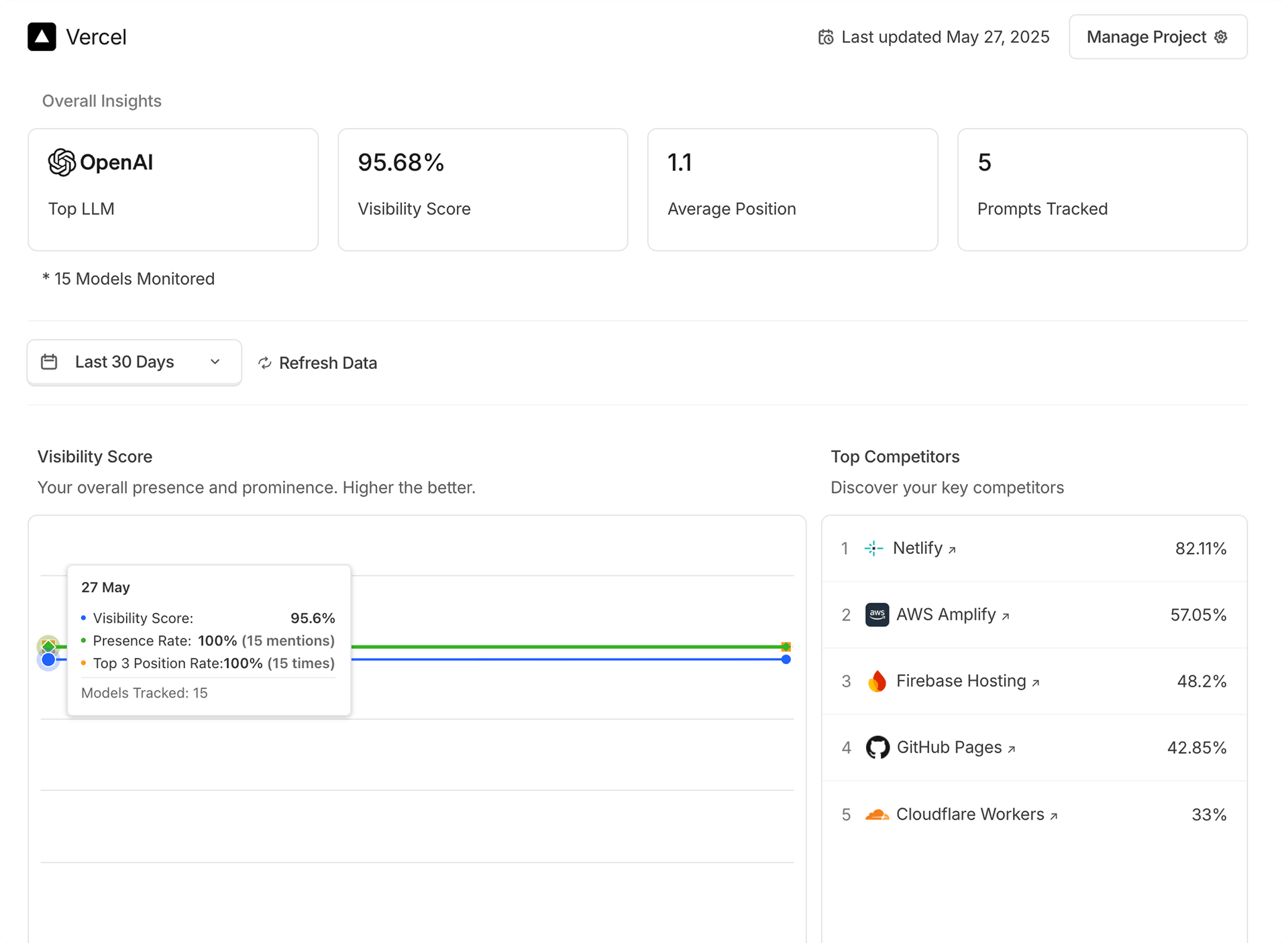This screenshot has width=1288, height=943.
Task: Click the Vercel triangle logo
Action: [x=42, y=37]
